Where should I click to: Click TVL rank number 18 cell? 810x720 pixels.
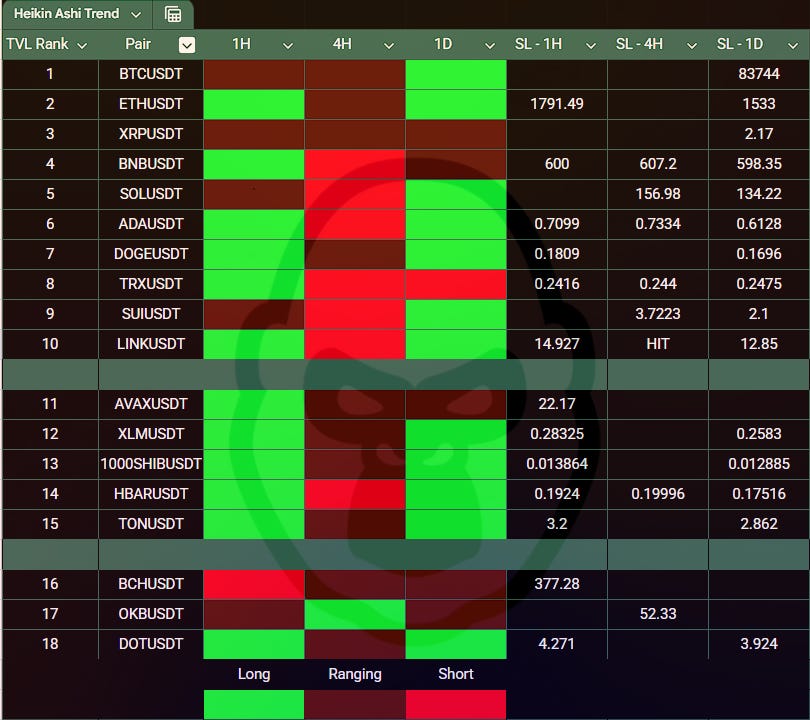pos(50,644)
